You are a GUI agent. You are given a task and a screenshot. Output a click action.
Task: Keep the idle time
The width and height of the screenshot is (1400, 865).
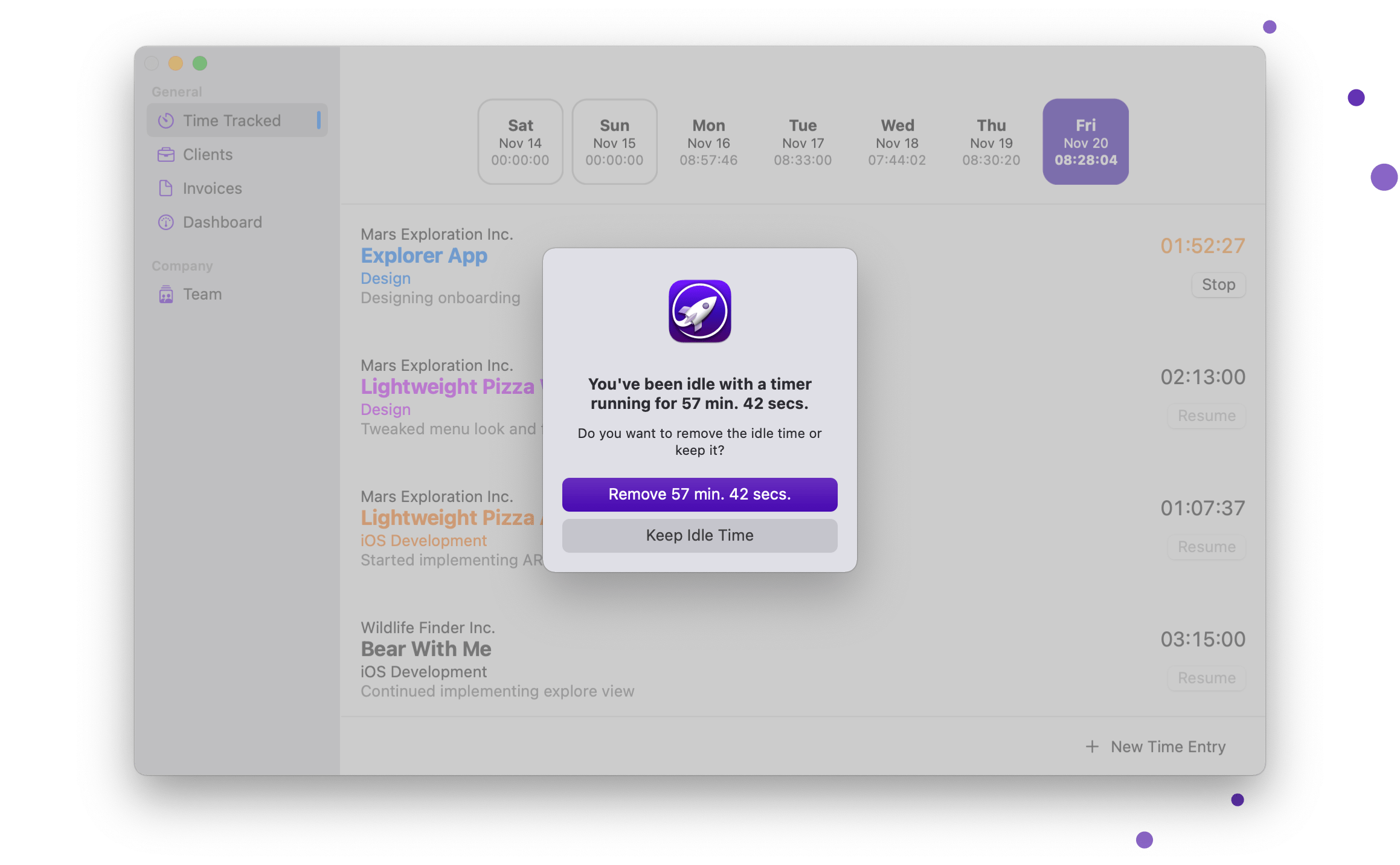coord(699,535)
